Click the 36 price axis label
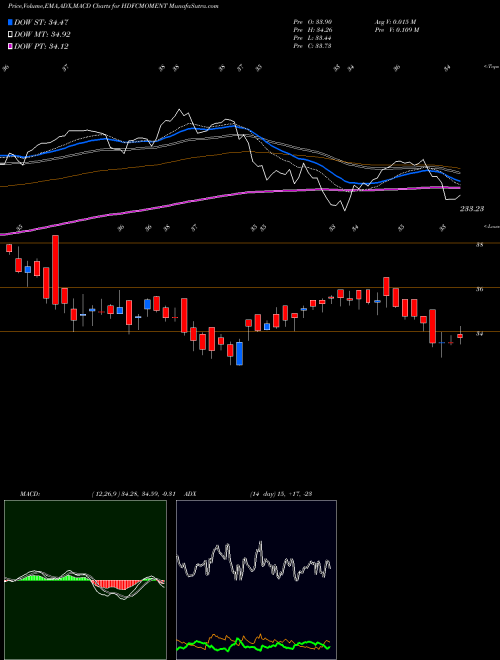Viewport: 500px width, 660px height. [x=479, y=289]
